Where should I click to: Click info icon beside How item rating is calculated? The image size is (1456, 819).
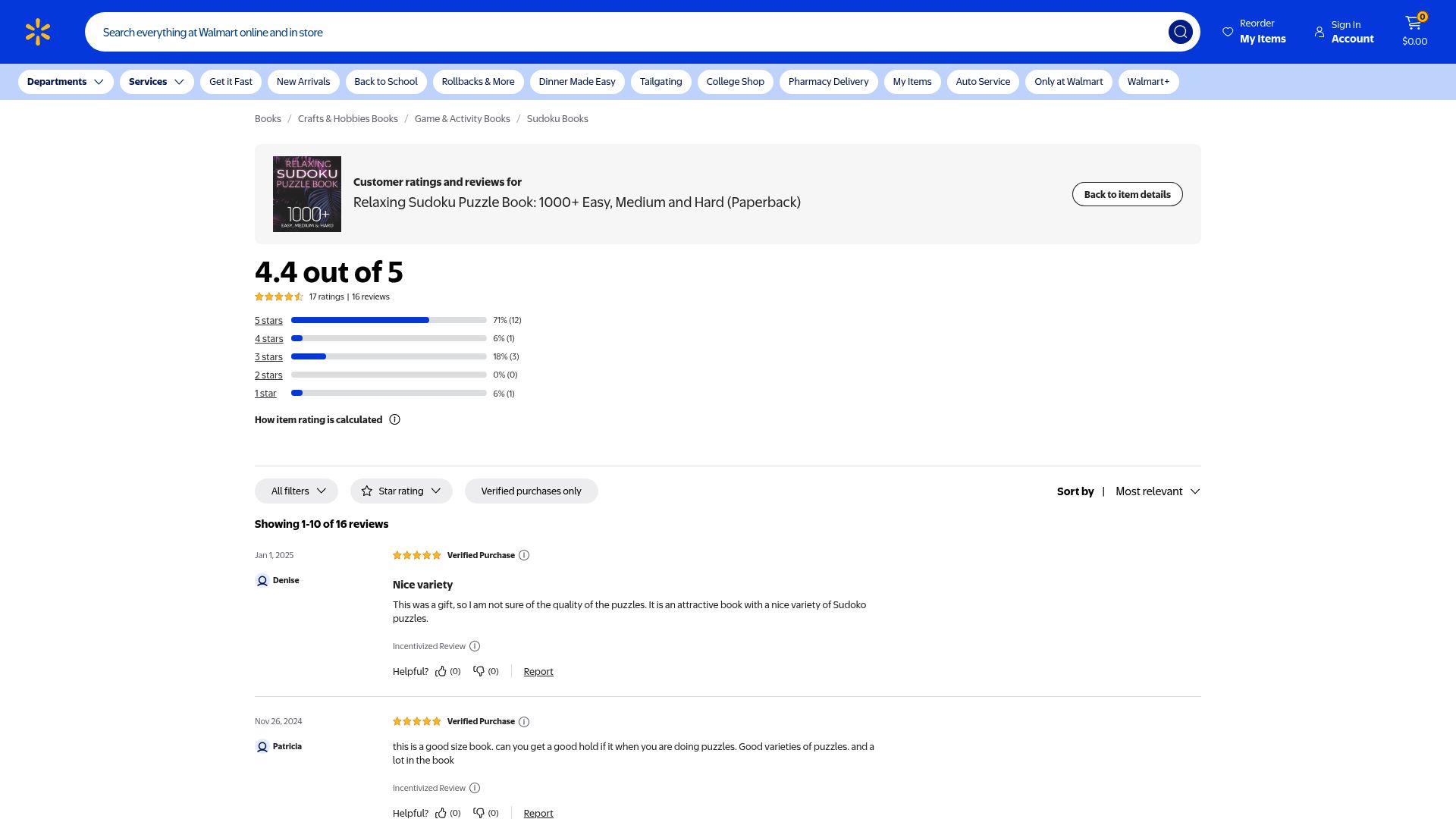[x=394, y=419]
